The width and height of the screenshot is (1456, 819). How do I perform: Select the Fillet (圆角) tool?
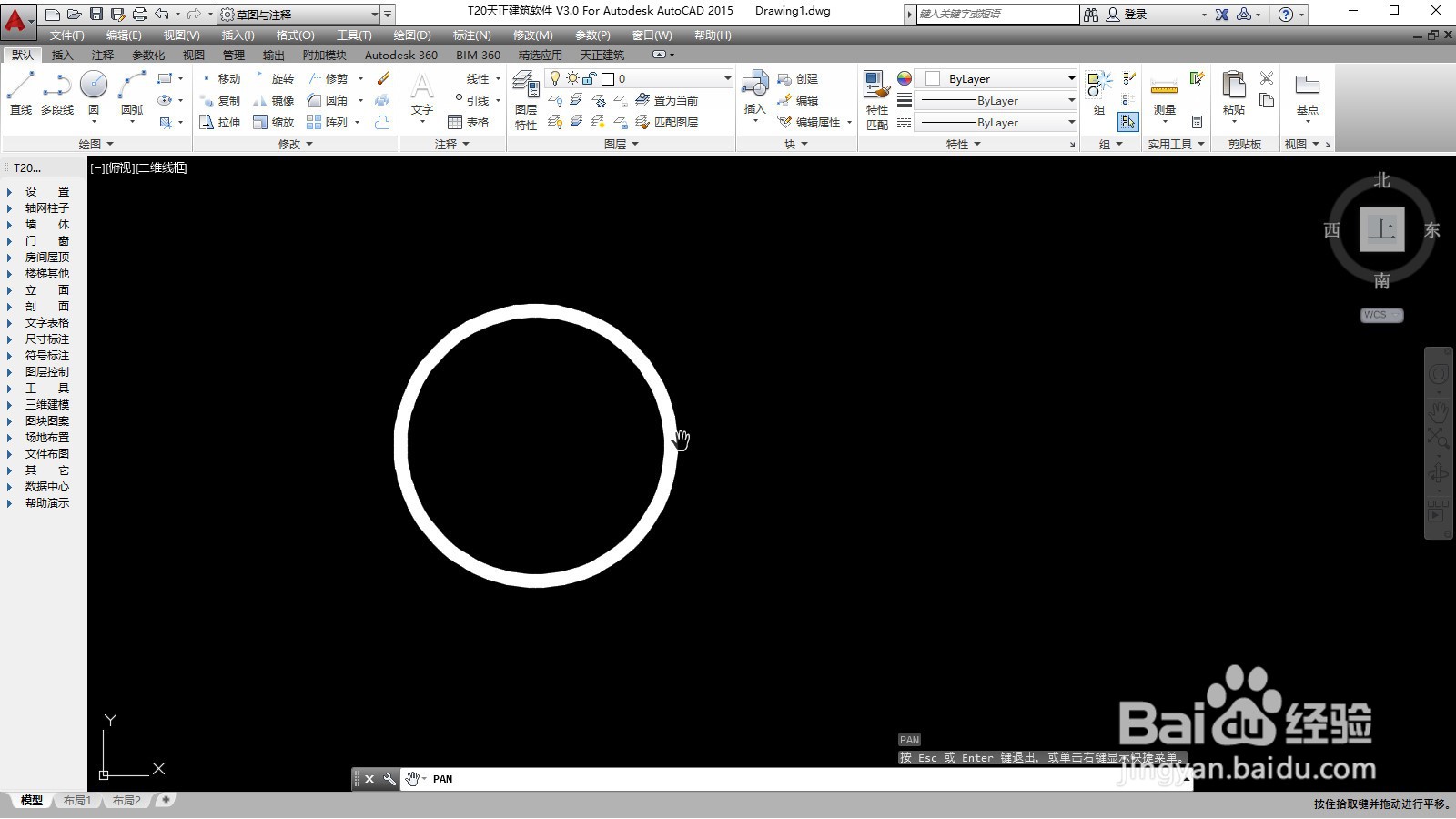tap(328, 101)
